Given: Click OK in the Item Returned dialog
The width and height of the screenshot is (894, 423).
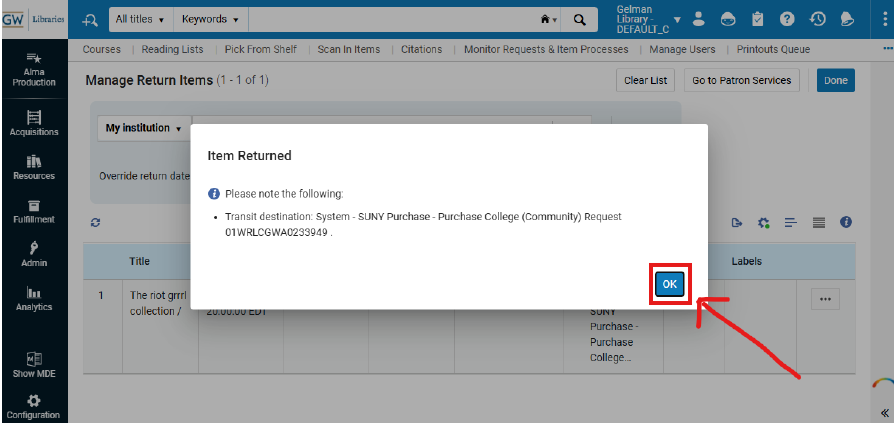Looking at the screenshot, I should [x=669, y=285].
